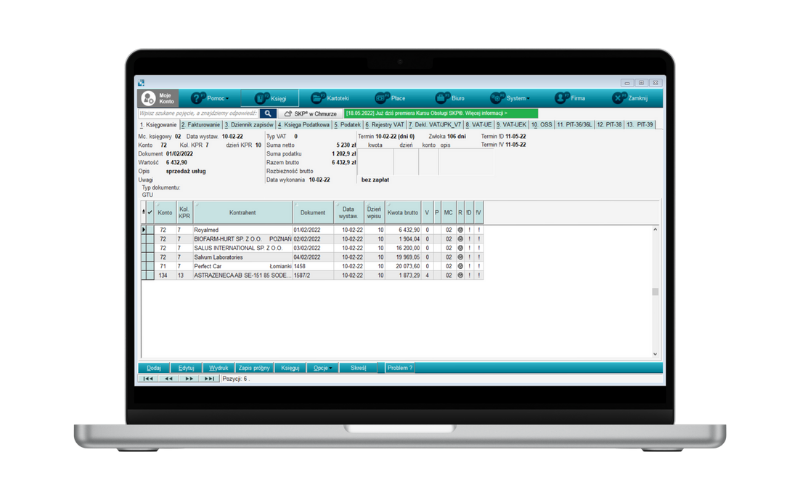Switch to the 2. Fakturowanie tab
This screenshot has width=800, height=500.
201,124
